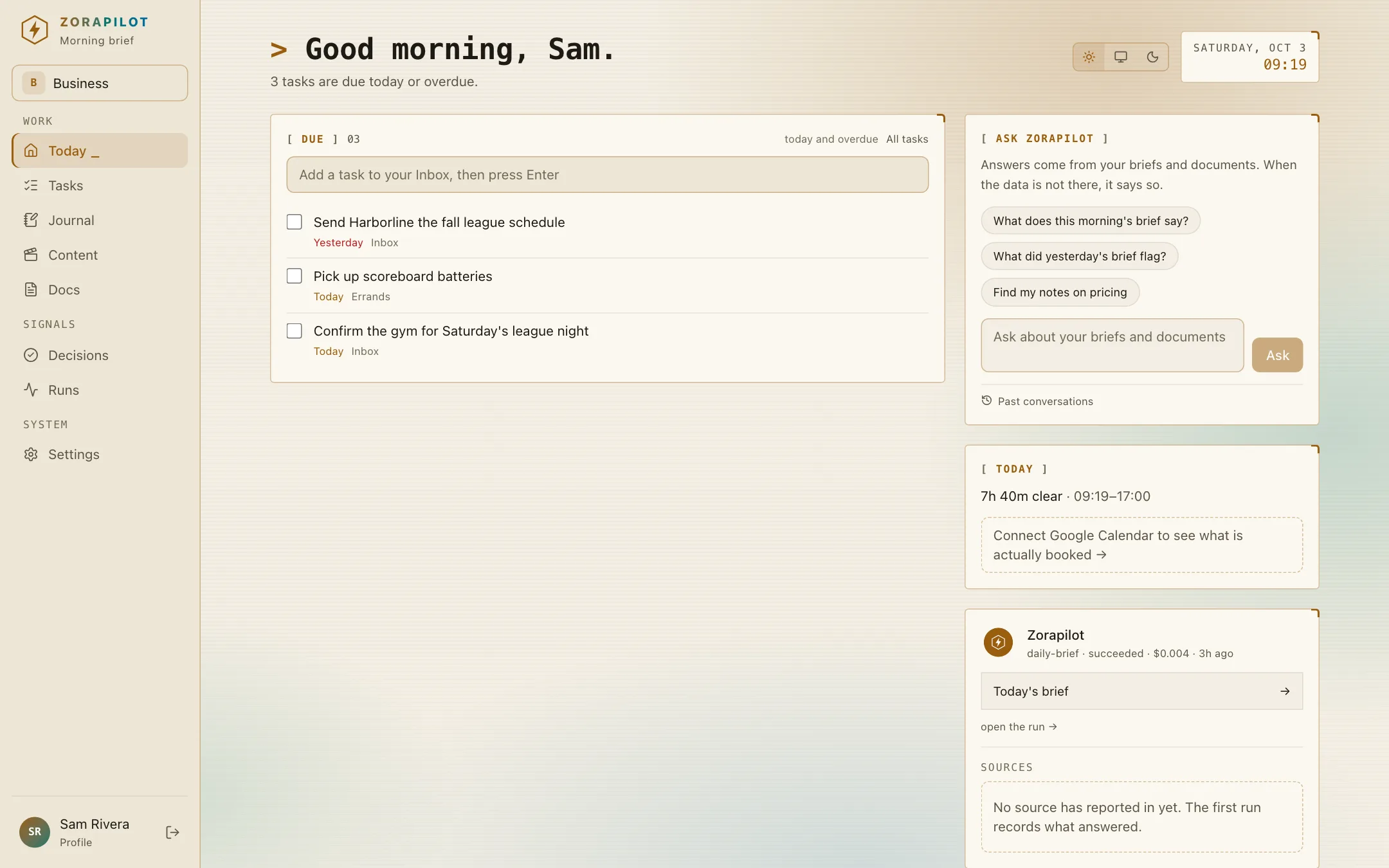Open the All tasks link

tap(907, 139)
